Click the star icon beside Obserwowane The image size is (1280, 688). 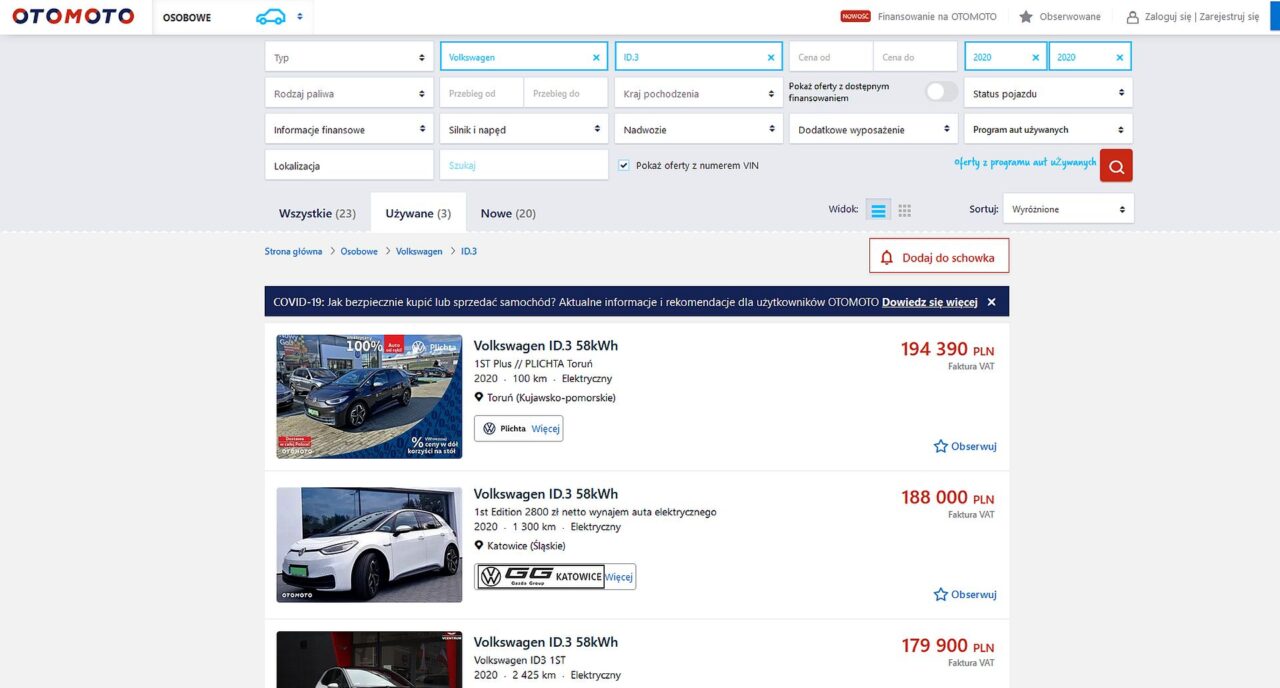click(1026, 17)
